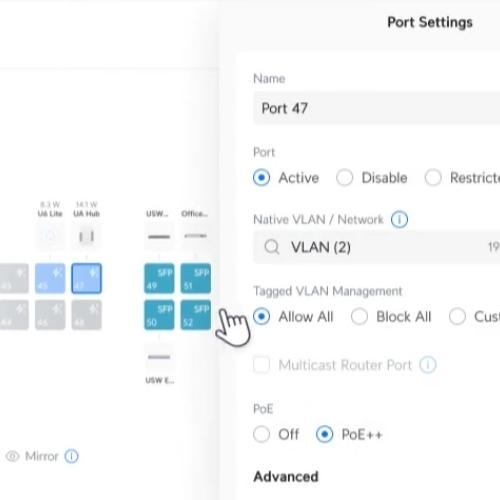Select SFP port 49
The height and width of the screenshot is (500, 500).
point(159,278)
